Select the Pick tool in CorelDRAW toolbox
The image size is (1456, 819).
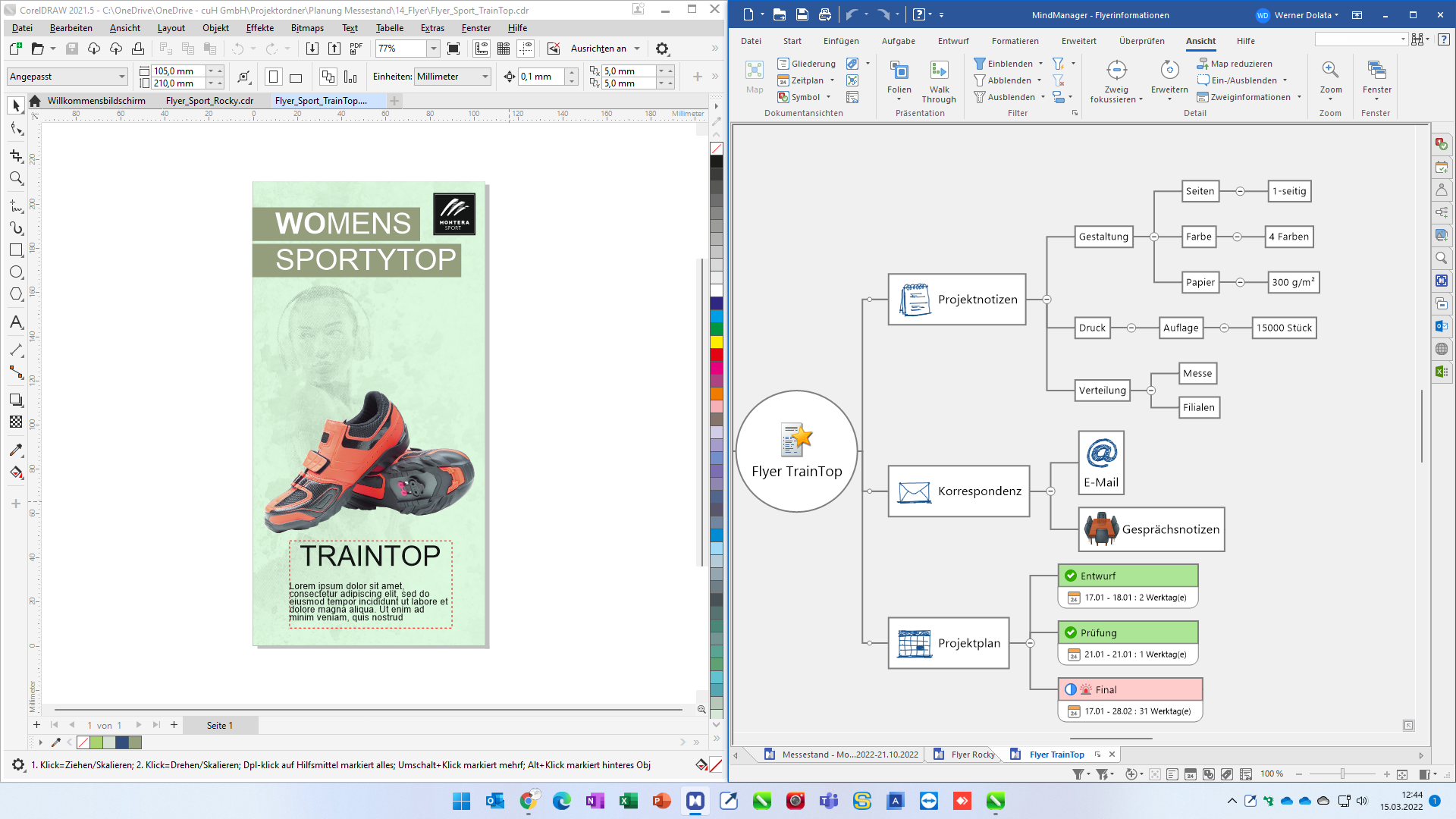coord(16,105)
